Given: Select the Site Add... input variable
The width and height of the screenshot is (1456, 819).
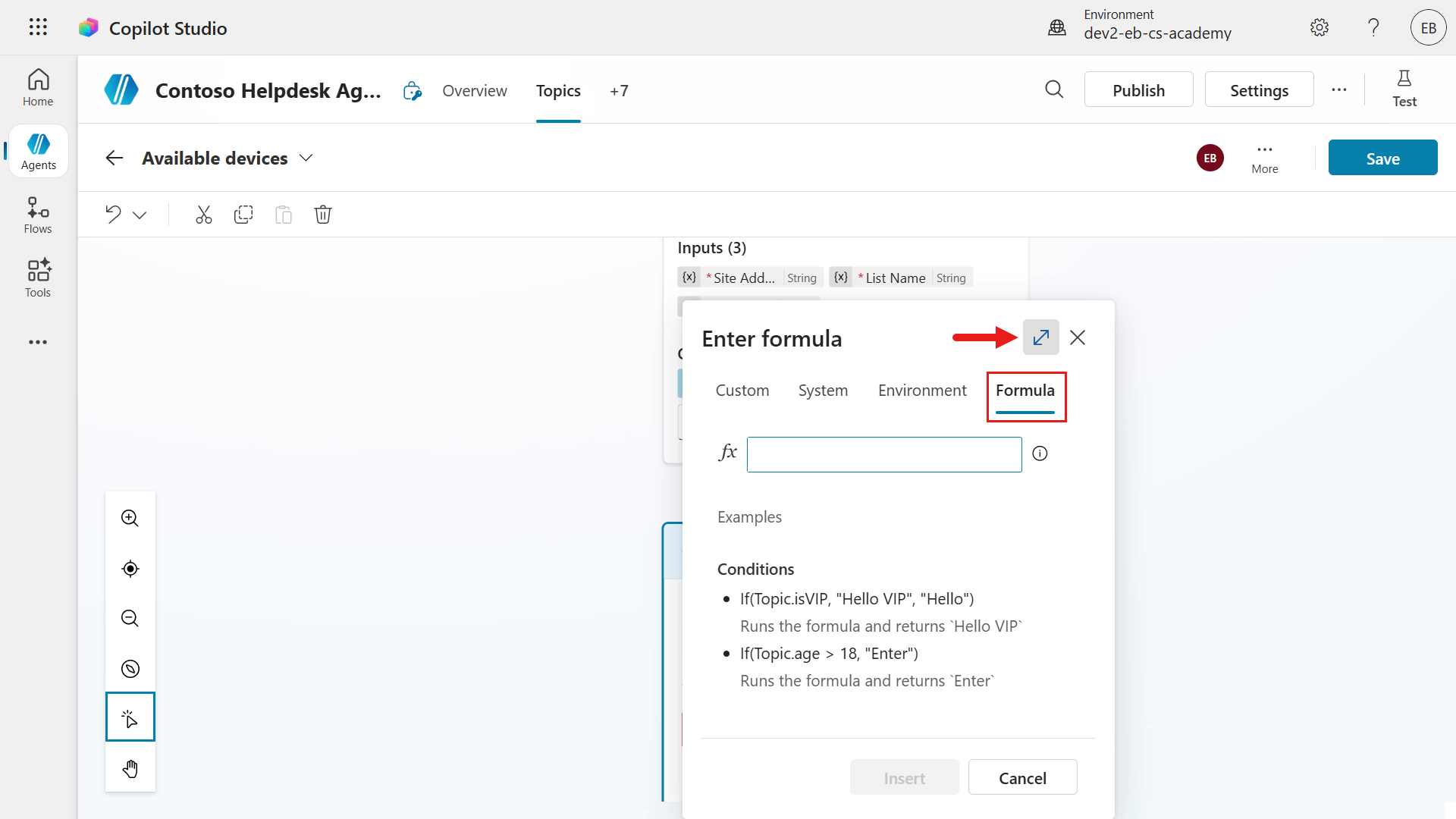Looking at the screenshot, I should tap(749, 278).
